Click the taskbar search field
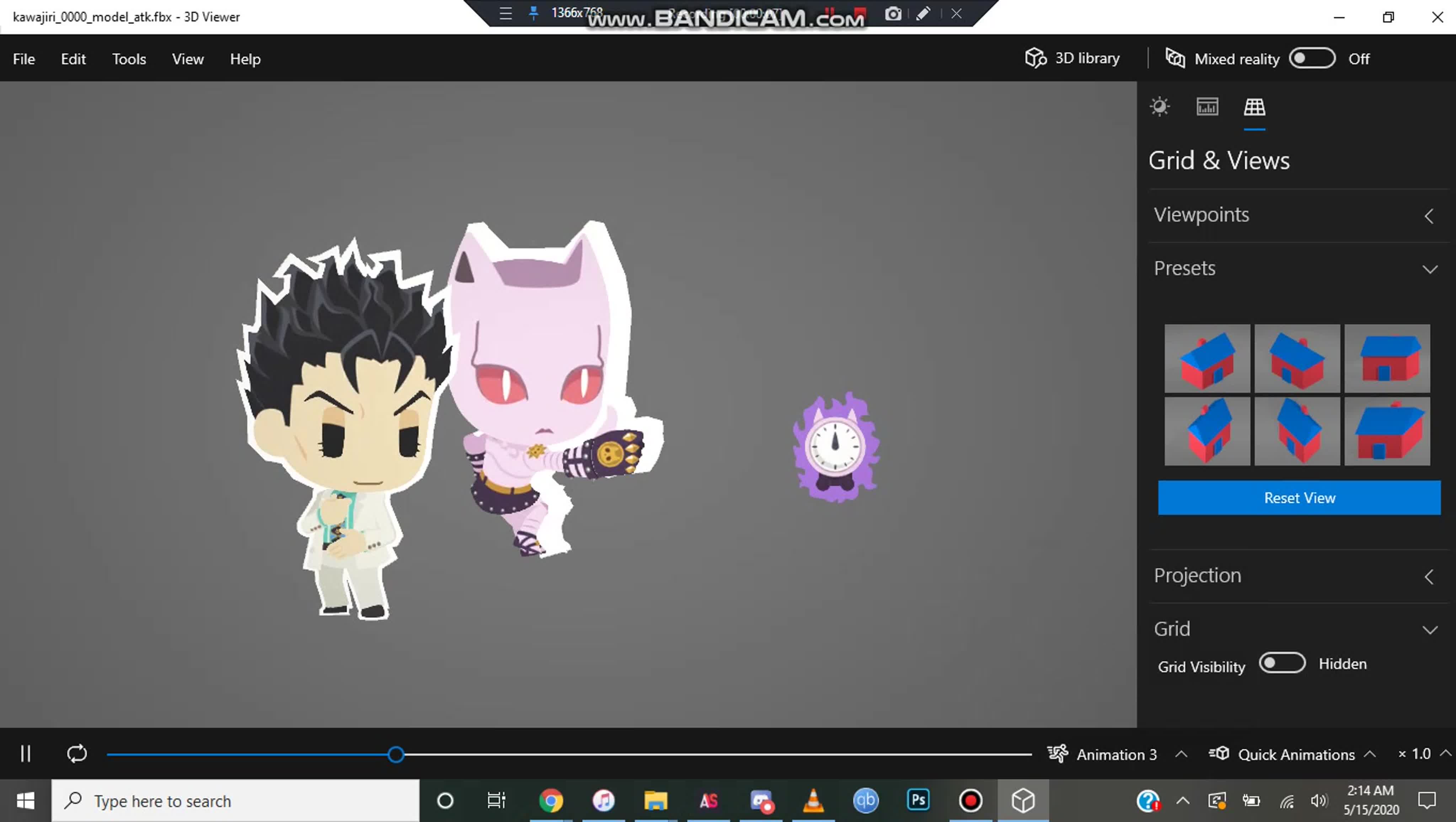This screenshot has width=1456, height=822. point(236,801)
